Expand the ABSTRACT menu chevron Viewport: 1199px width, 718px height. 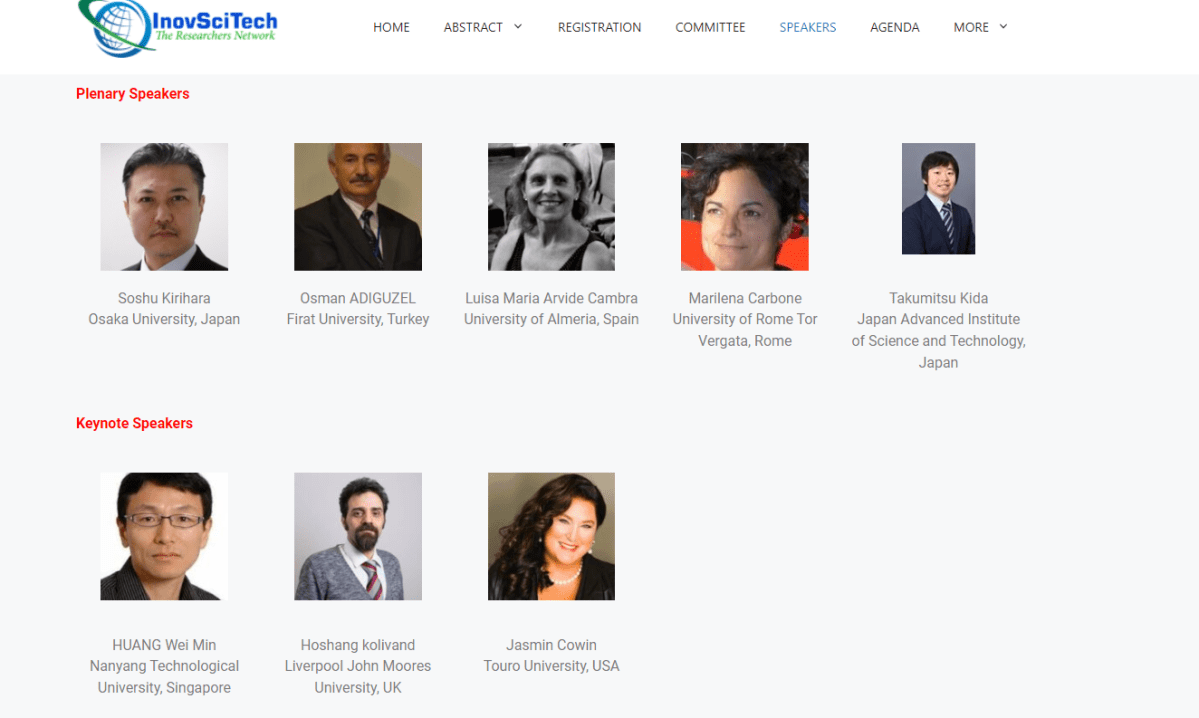point(518,27)
